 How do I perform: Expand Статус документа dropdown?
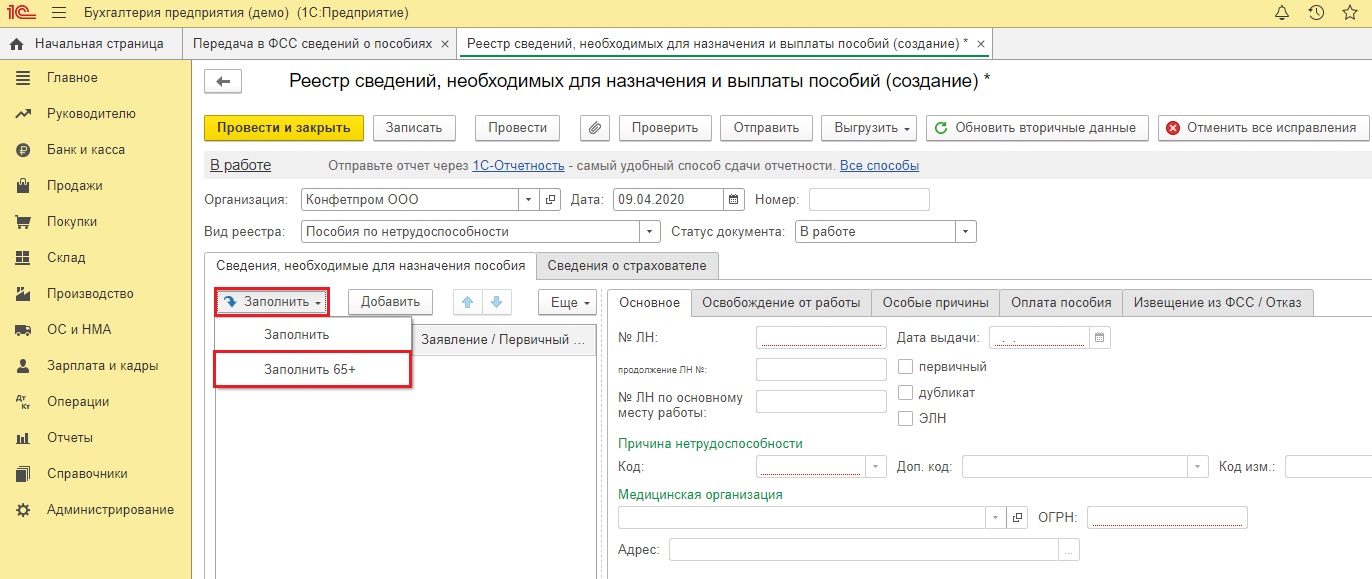click(965, 231)
